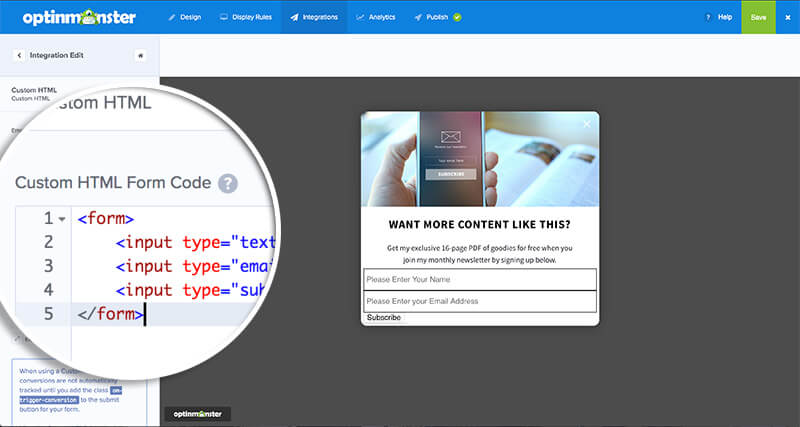Click the text input code line 2
Viewport: 800px width, 427px height.
click(x=195, y=242)
